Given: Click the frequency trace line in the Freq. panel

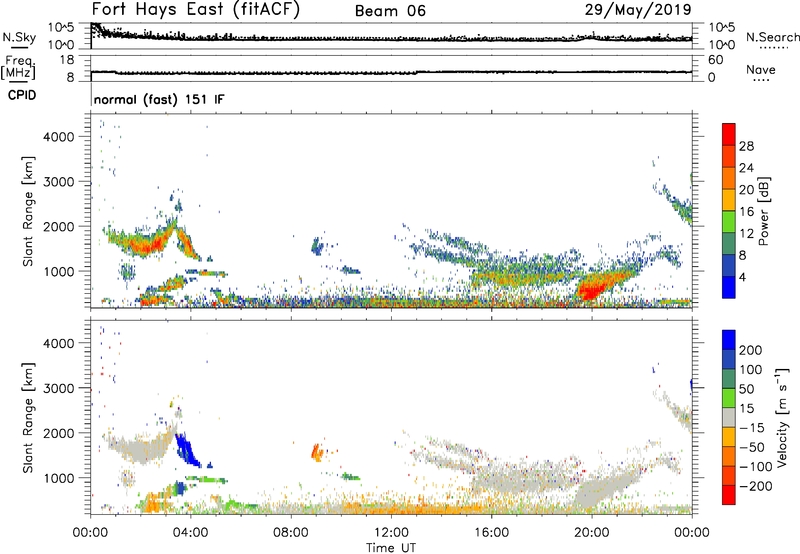Looking at the screenshot, I should click(x=391, y=72).
